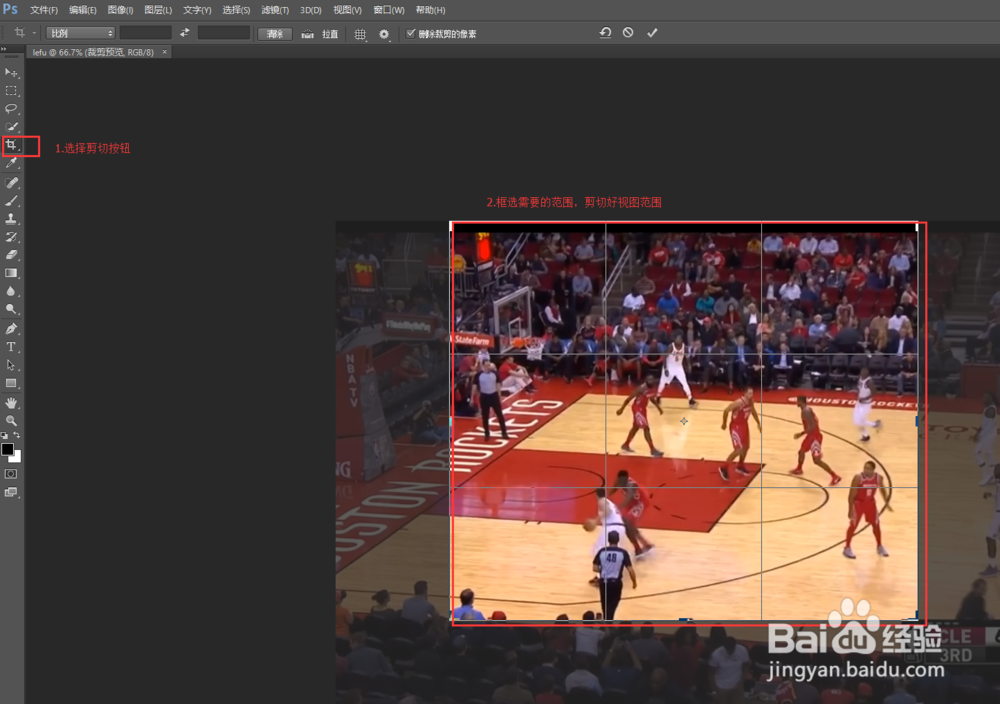Open the 选择(S) menu
The height and width of the screenshot is (704, 1000).
(236, 10)
